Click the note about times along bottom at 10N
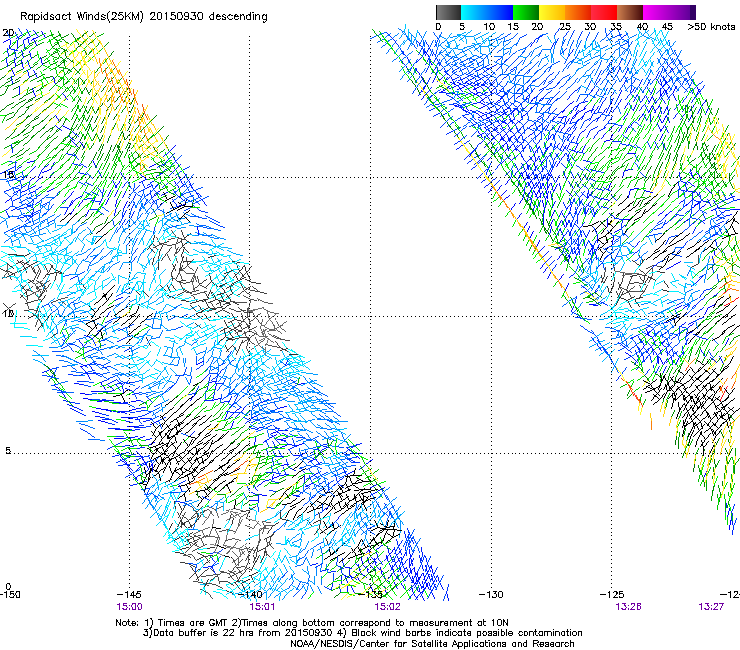The height and width of the screenshot is (650, 740). tap(368, 623)
